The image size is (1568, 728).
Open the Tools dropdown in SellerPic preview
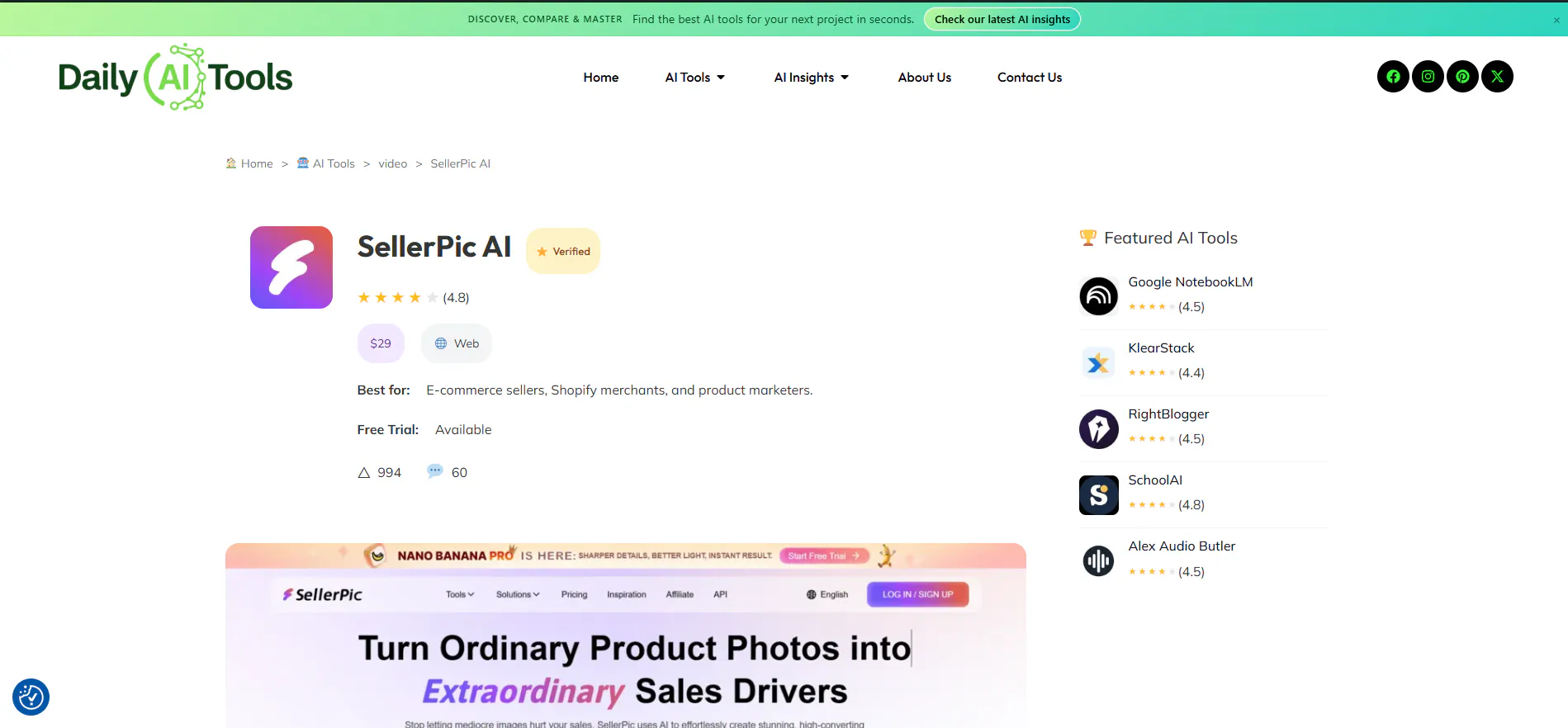[460, 594]
